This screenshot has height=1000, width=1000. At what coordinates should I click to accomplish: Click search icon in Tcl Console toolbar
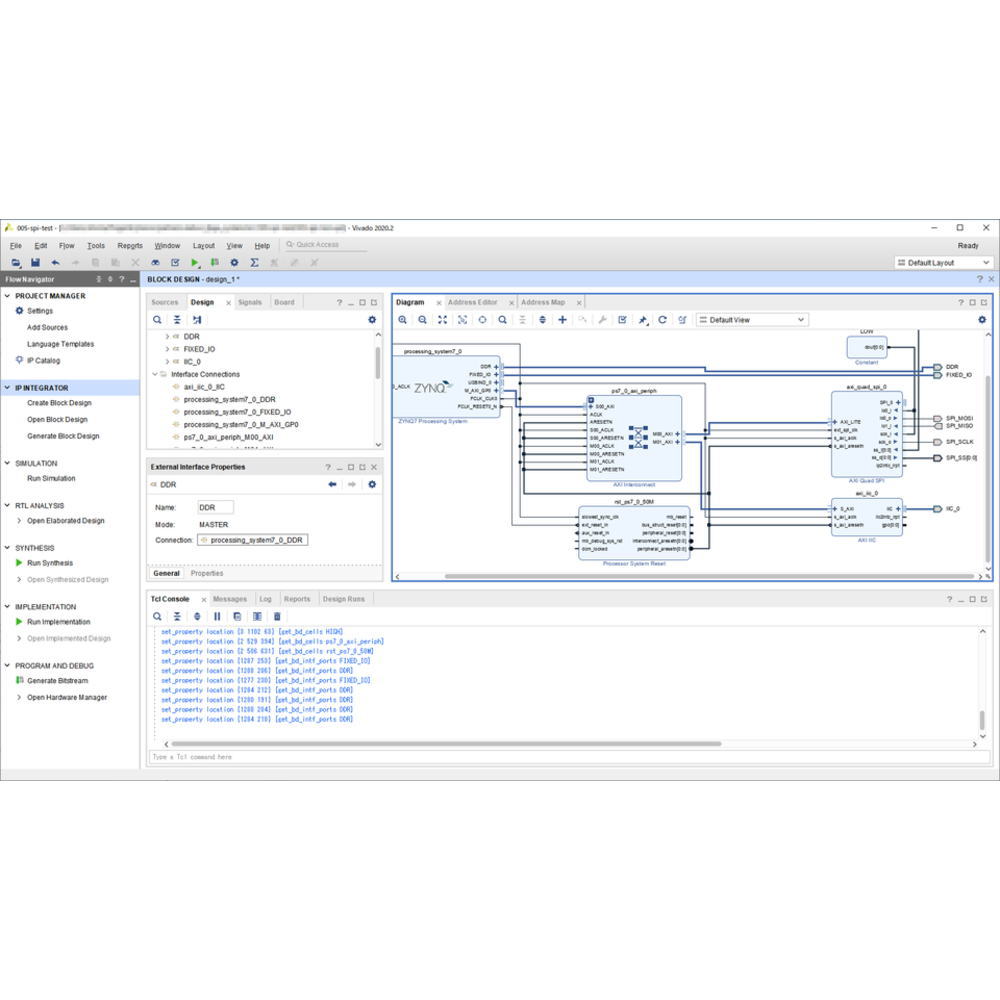(157, 617)
